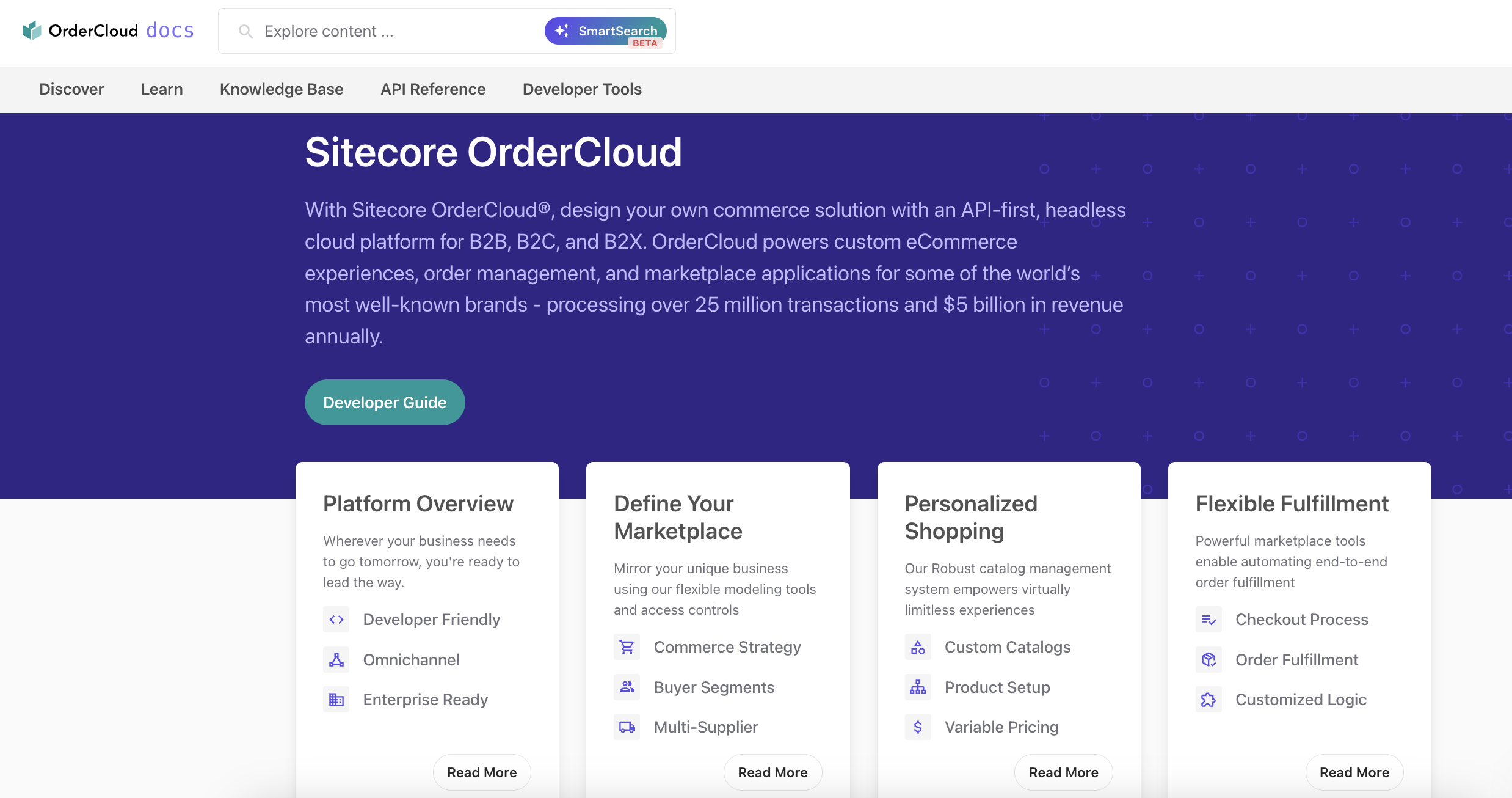1512x798 pixels.
Task: Click the Variable Pricing dollar icon
Action: [918, 727]
